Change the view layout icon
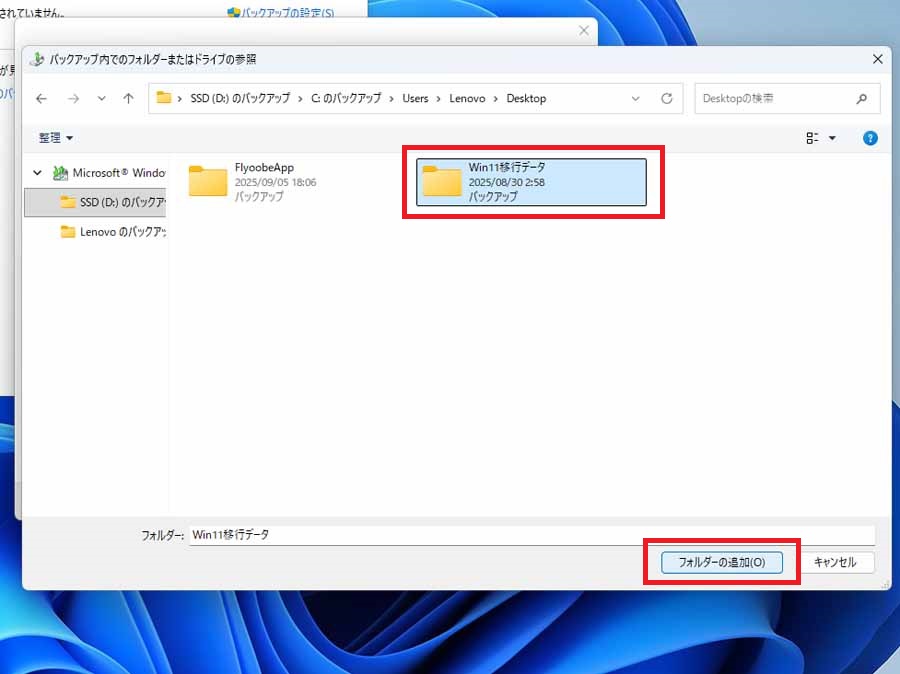Image resolution: width=900 pixels, height=674 pixels. coord(812,138)
